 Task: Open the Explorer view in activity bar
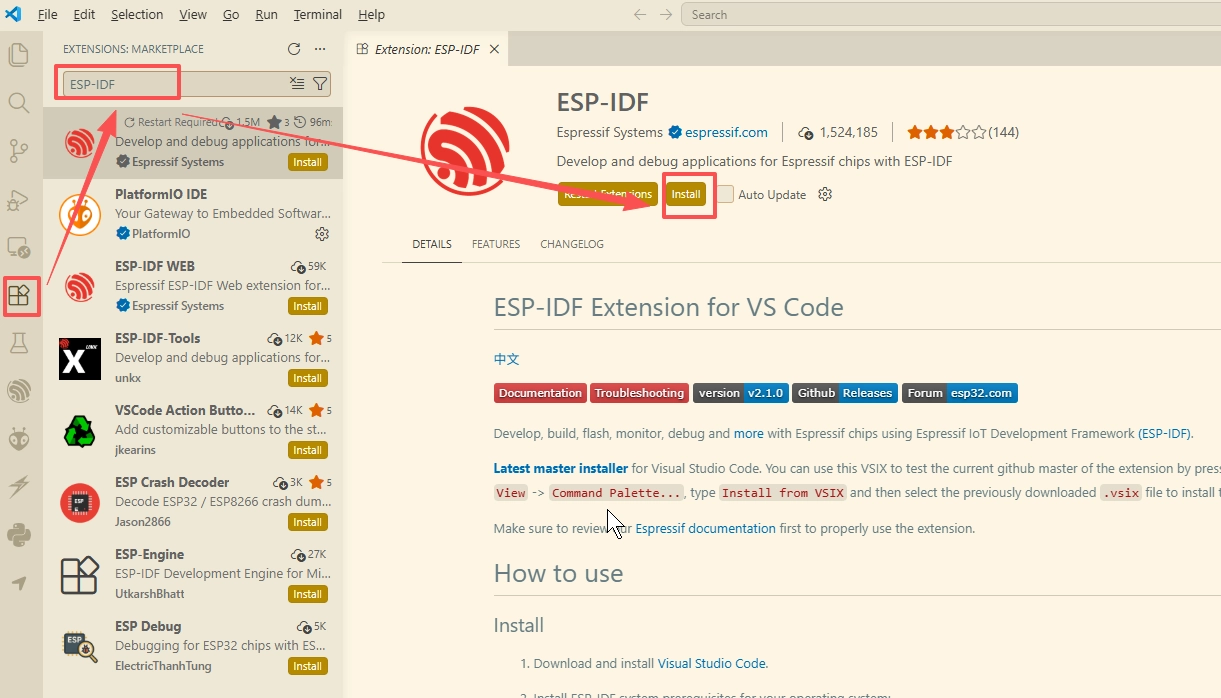point(19,55)
